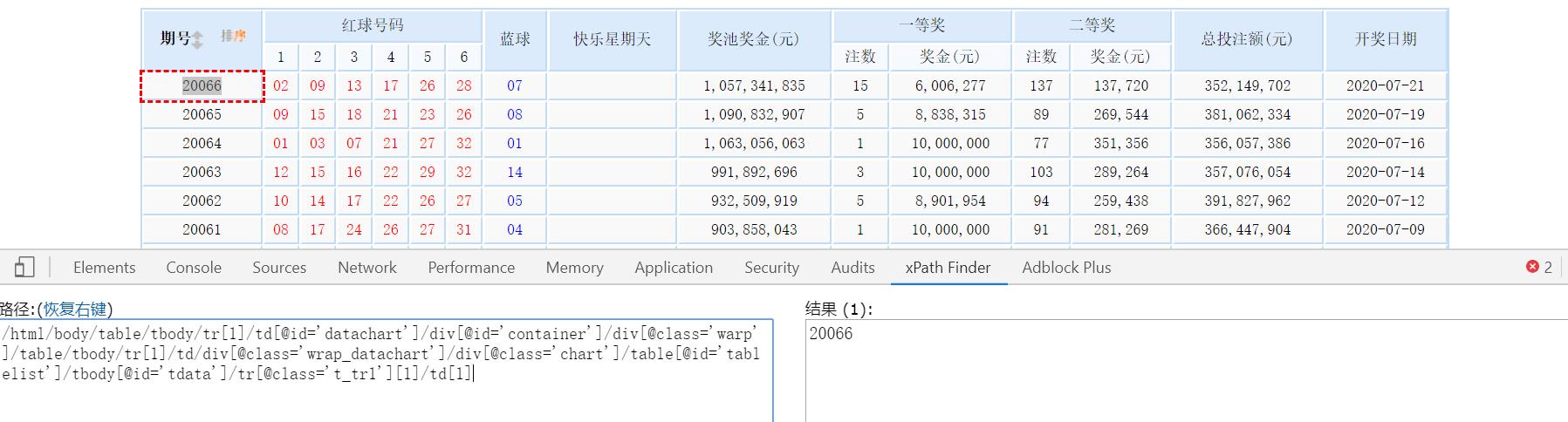
Task: Click the 奖池奖金(元) column header
Action: (754, 39)
